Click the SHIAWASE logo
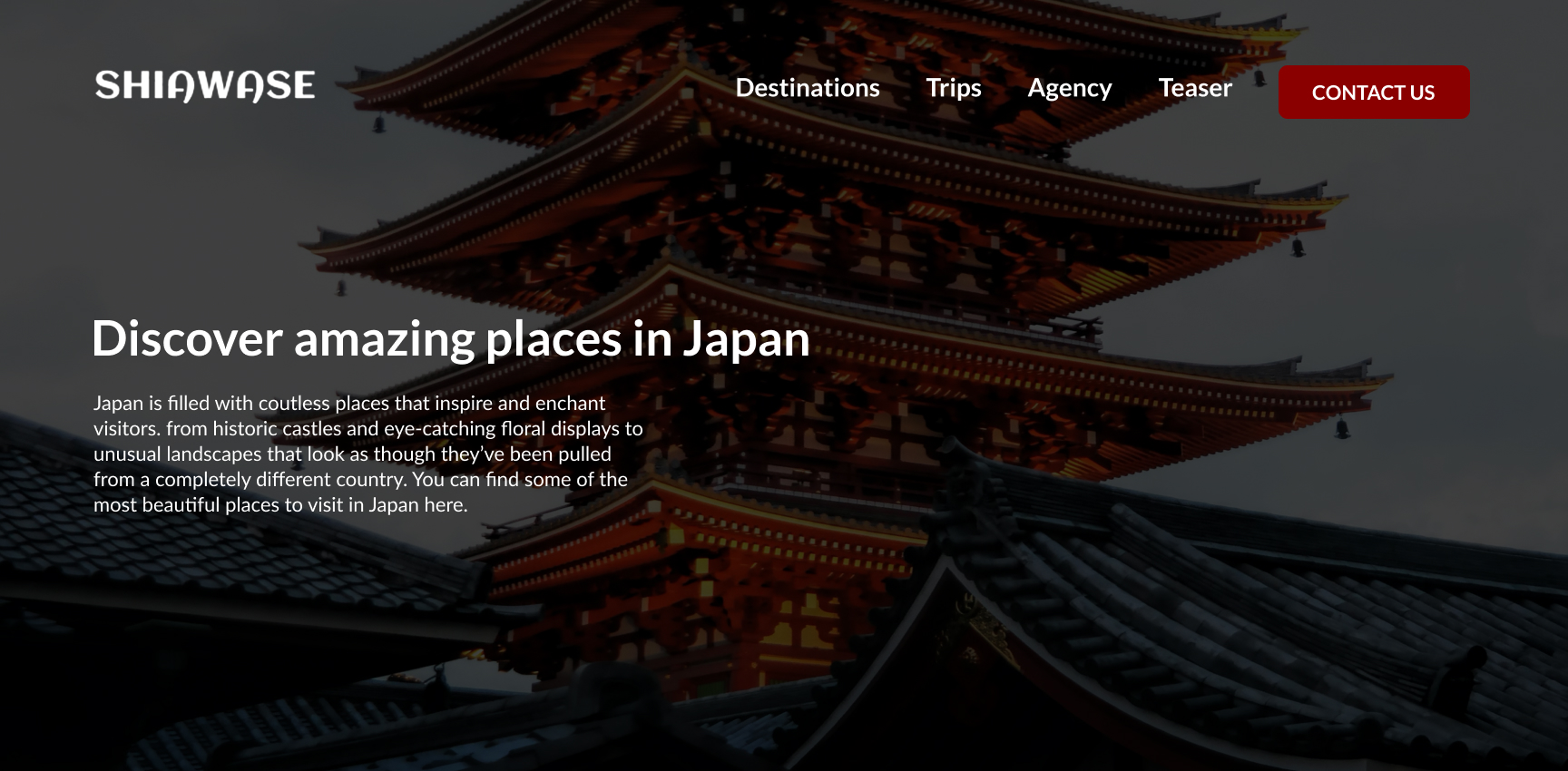Image resolution: width=1568 pixels, height=771 pixels. [205, 86]
